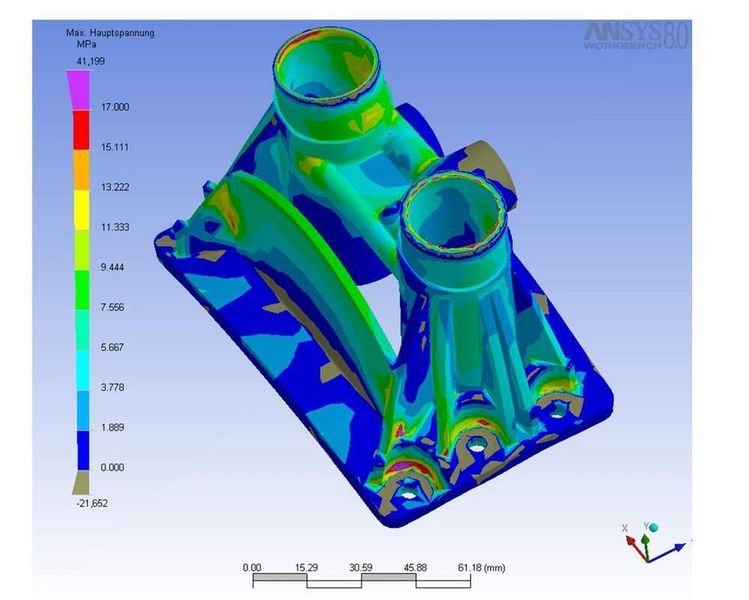Click the 'MPa' unit label
Viewport: 749px width, 600px height.
pyautogui.click(x=86, y=44)
